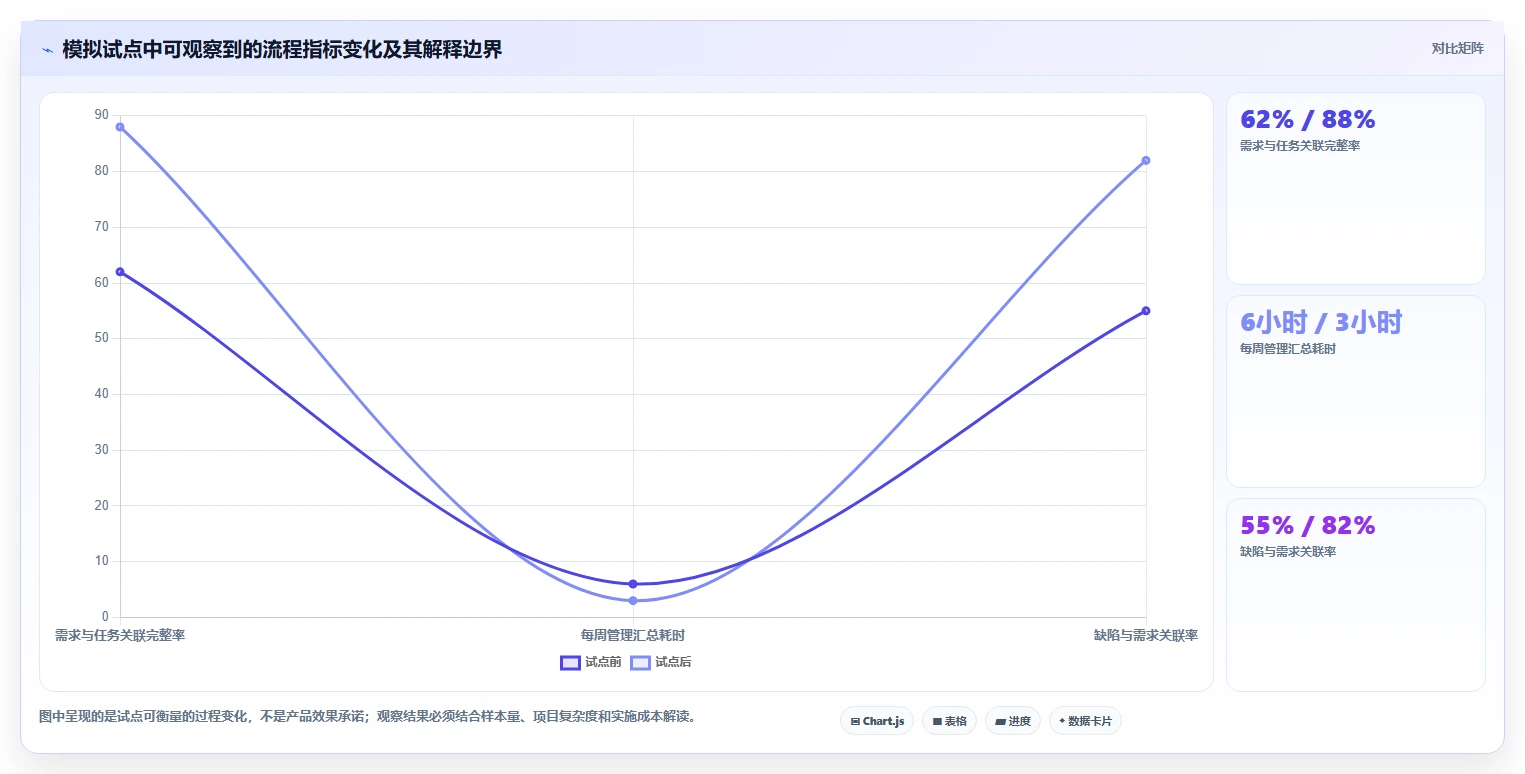1525x774 pixels.
Task: Click the 试点前 legend color box
Action: click(x=570, y=662)
